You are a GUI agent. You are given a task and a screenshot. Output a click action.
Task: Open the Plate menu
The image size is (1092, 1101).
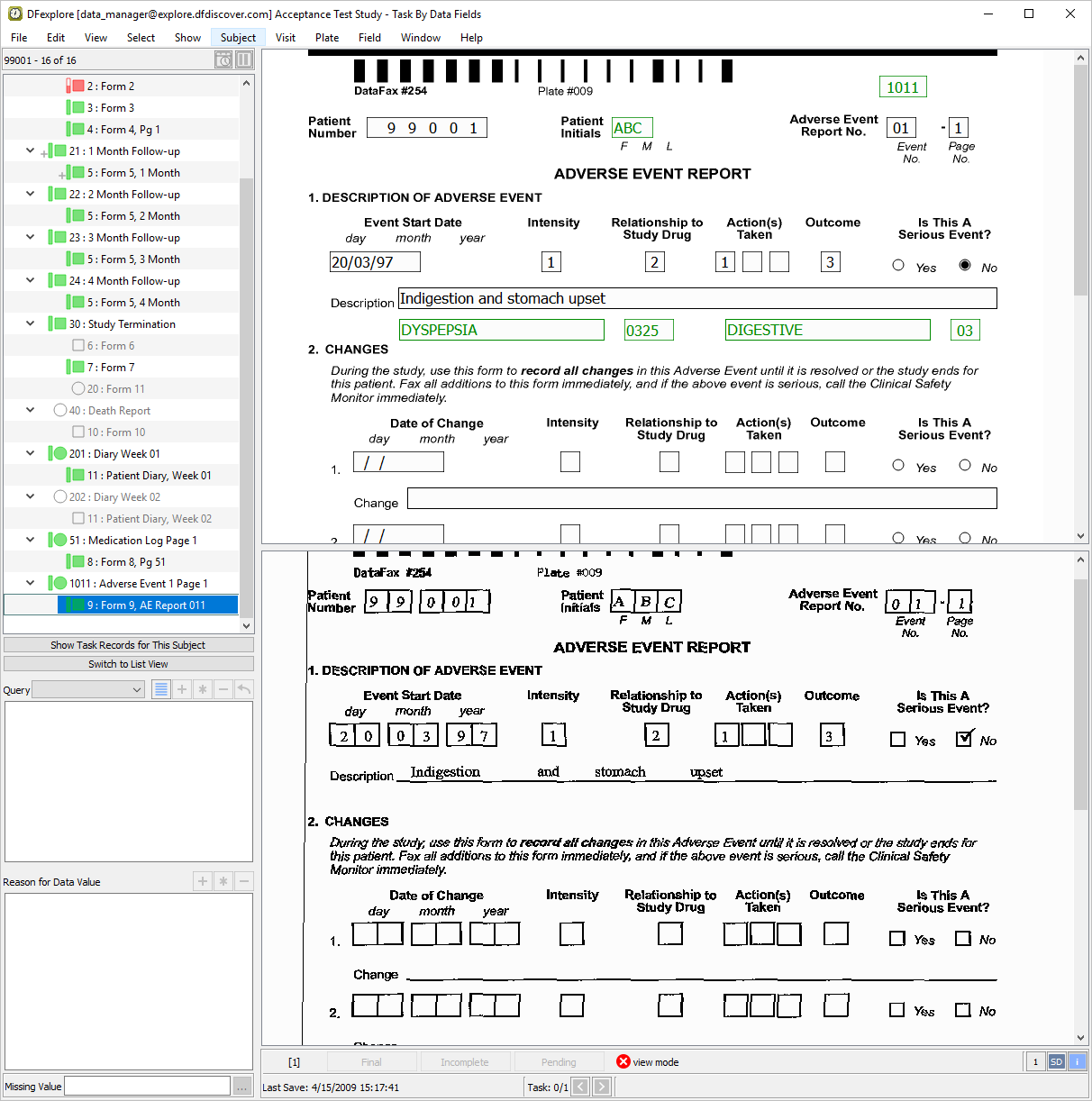point(327,38)
